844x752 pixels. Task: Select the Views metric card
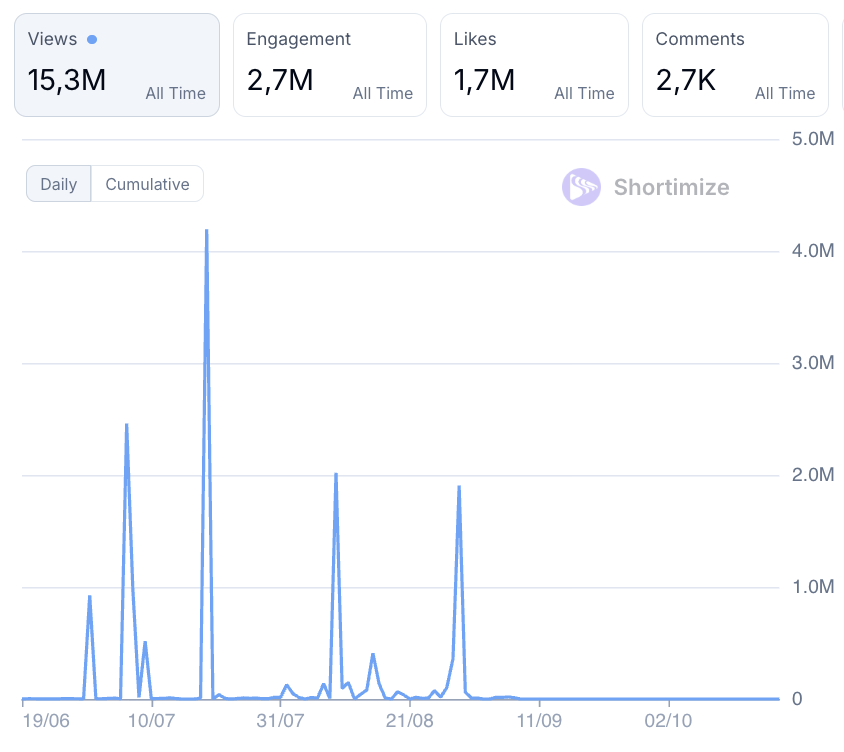[x=116, y=65]
